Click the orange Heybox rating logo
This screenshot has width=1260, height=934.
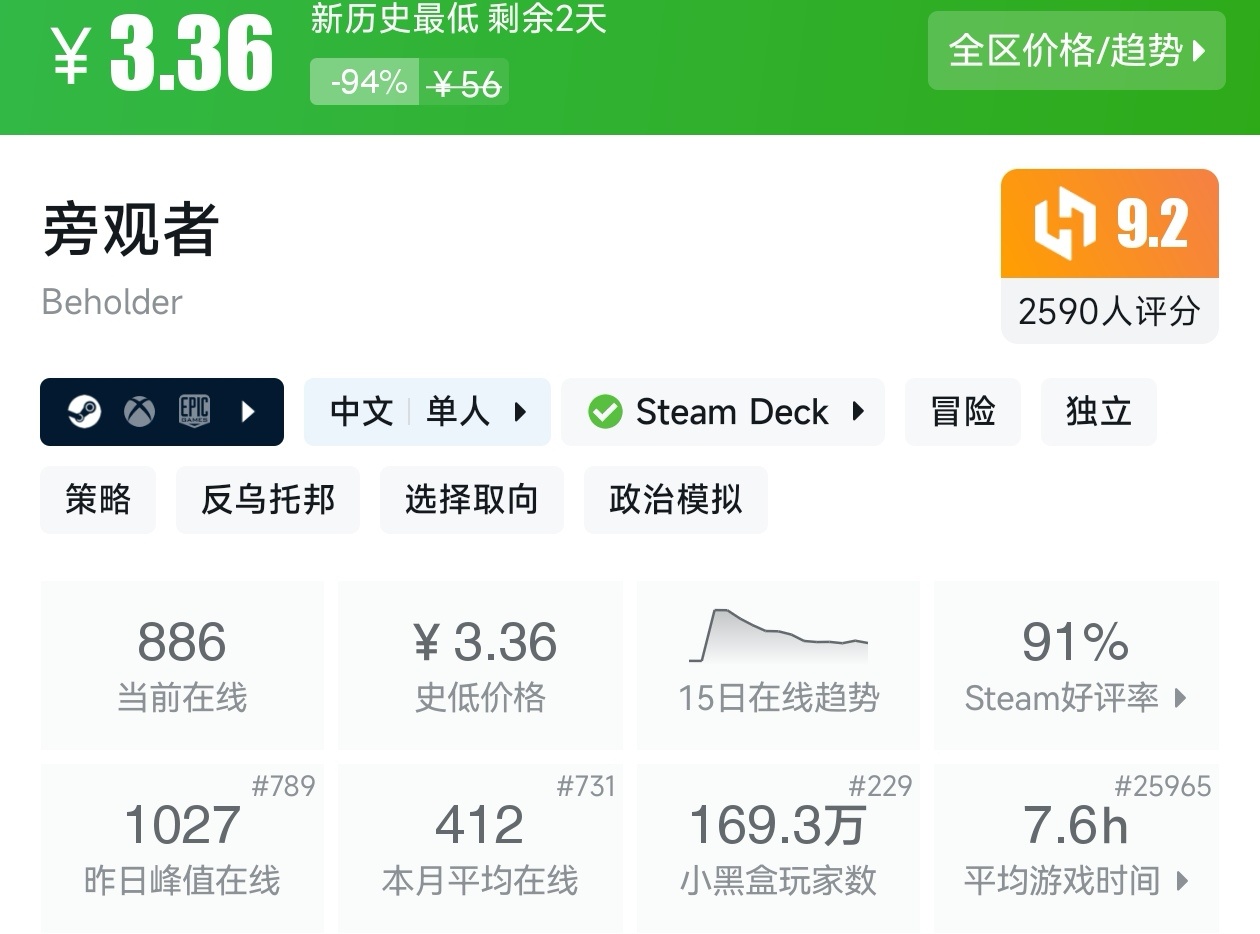[1066, 224]
